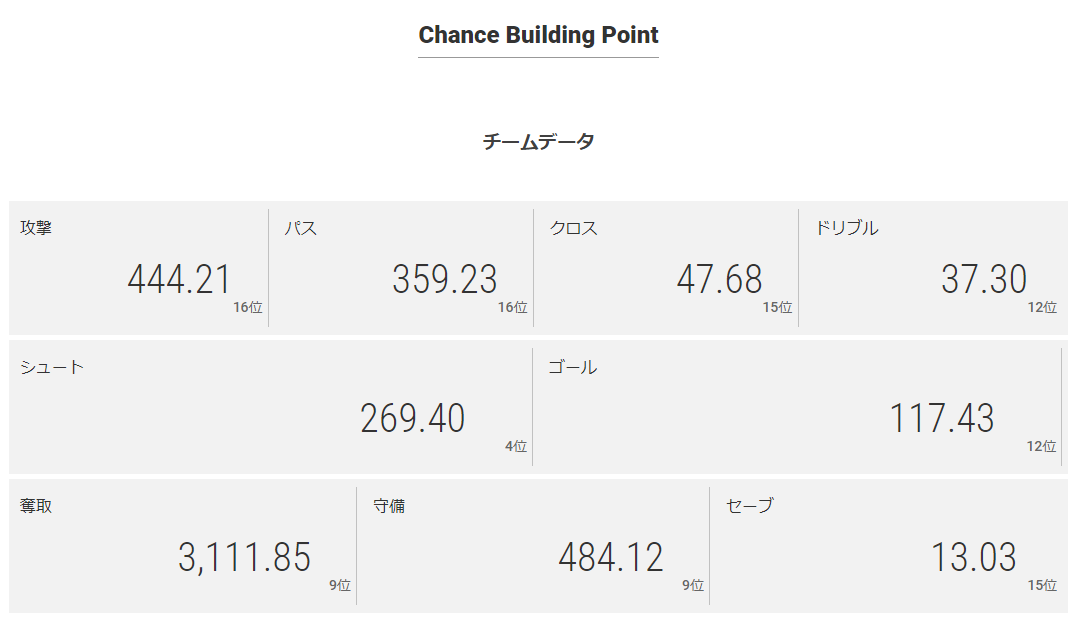Select the ゴール label
This screenshot has width=1076, height=624.
click(573, 367)
